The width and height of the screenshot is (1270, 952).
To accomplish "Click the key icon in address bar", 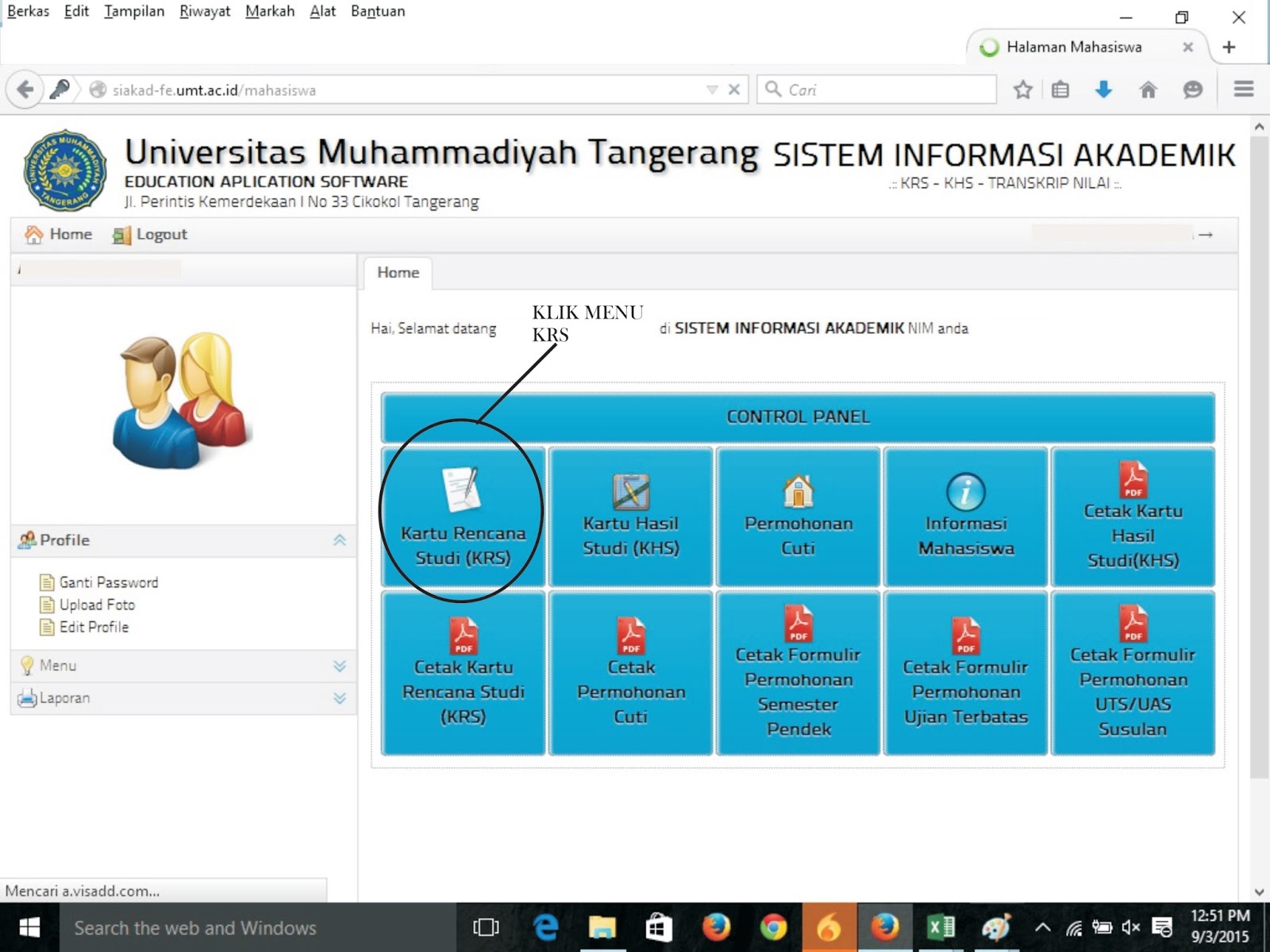I will click(60, 89).
